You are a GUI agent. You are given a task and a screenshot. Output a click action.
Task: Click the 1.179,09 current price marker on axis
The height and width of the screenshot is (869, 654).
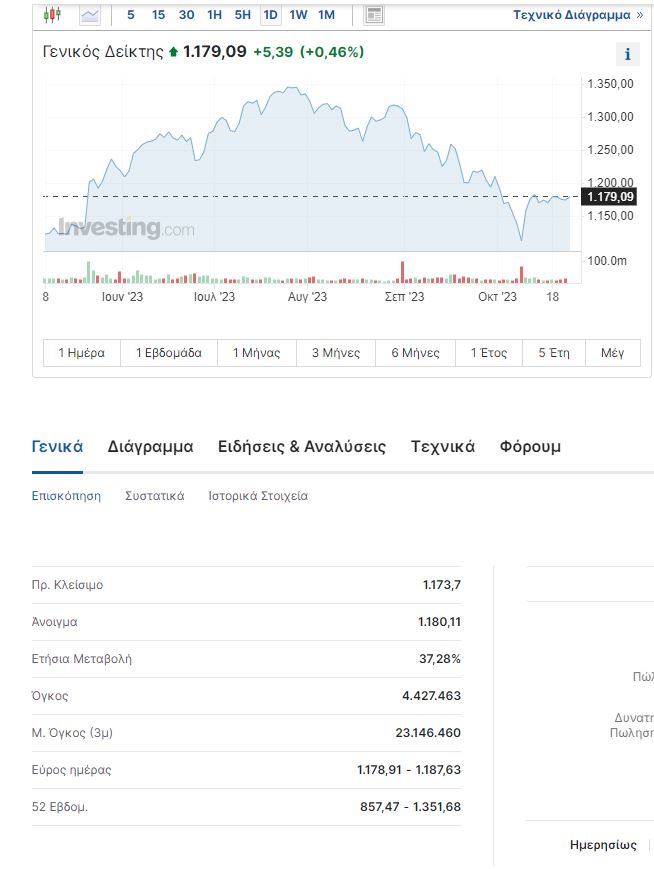(x=610, y=196)
